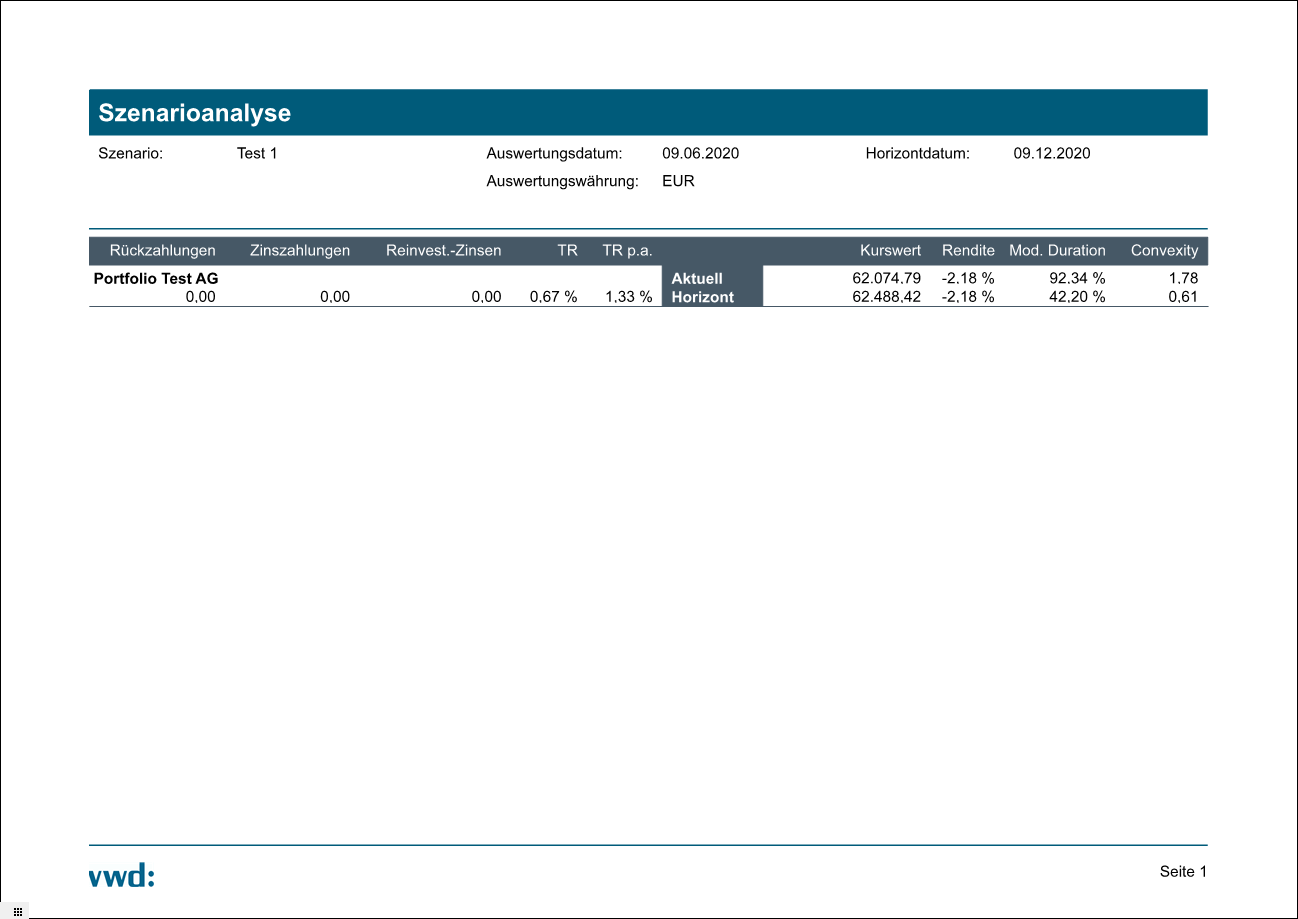Click the Aktuell row label
This screenshot has width=1298, height=919.
[x=697, y=279]
